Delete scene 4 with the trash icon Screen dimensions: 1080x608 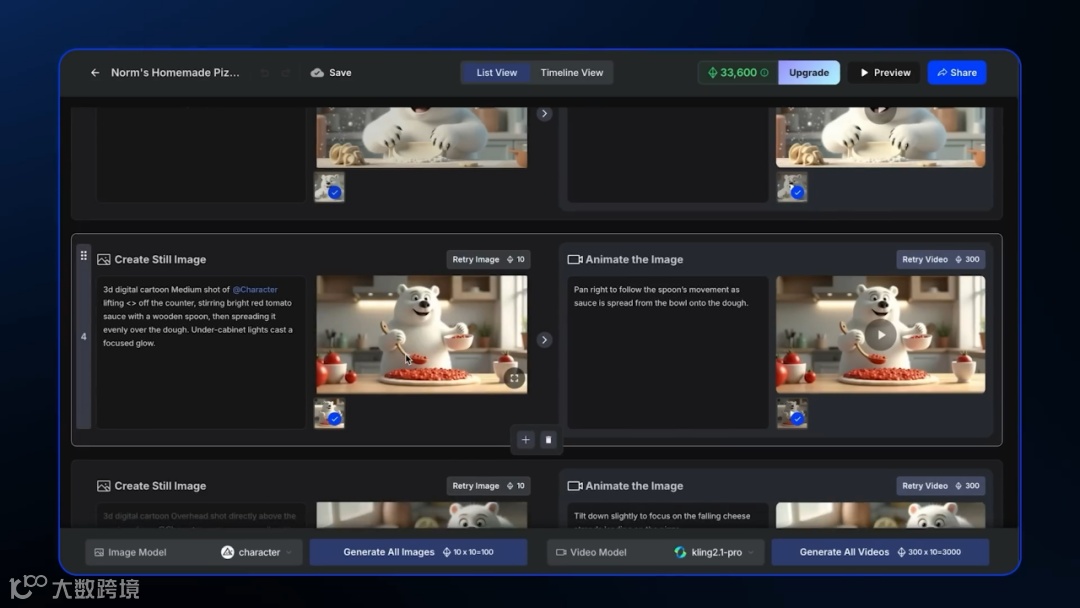pos(548,439)
